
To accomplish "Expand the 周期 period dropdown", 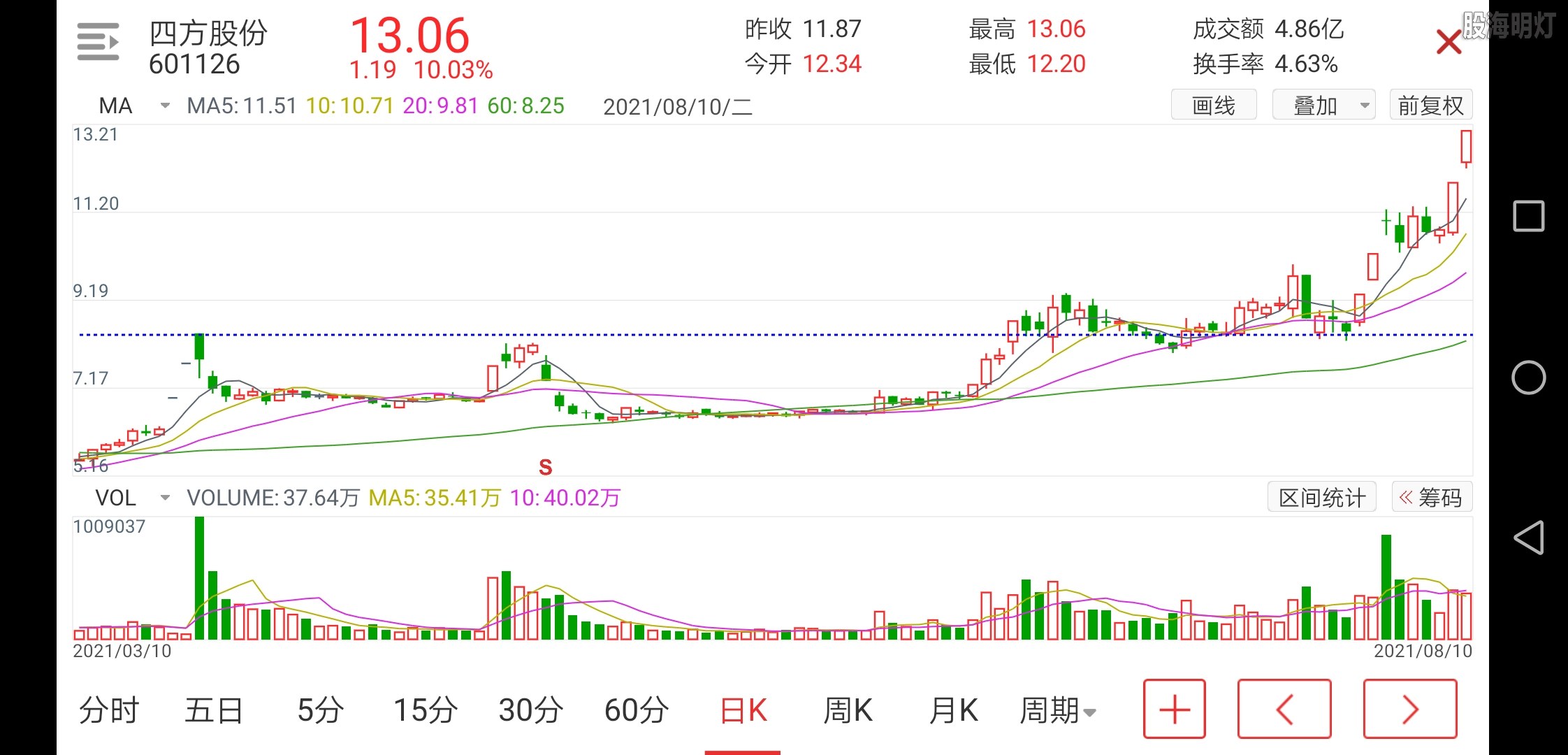I will point(1058,710).
